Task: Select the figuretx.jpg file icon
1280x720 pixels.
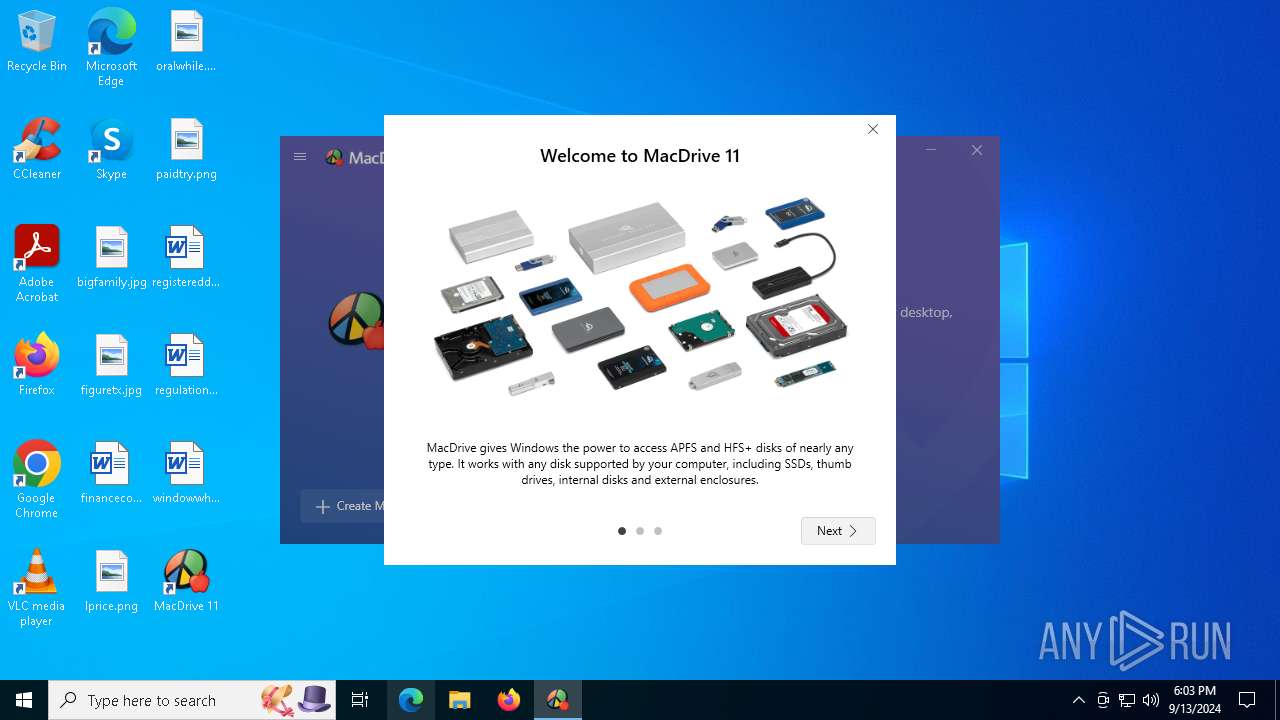Action: [111, 366]
